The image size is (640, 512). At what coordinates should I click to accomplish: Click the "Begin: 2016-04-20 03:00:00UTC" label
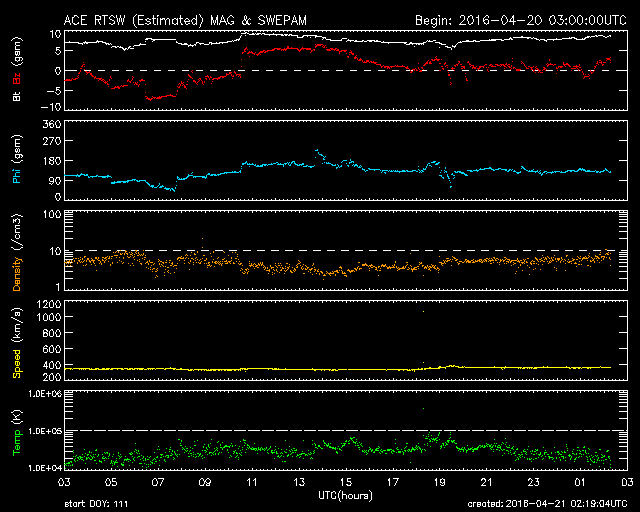[x=521, y=20]
